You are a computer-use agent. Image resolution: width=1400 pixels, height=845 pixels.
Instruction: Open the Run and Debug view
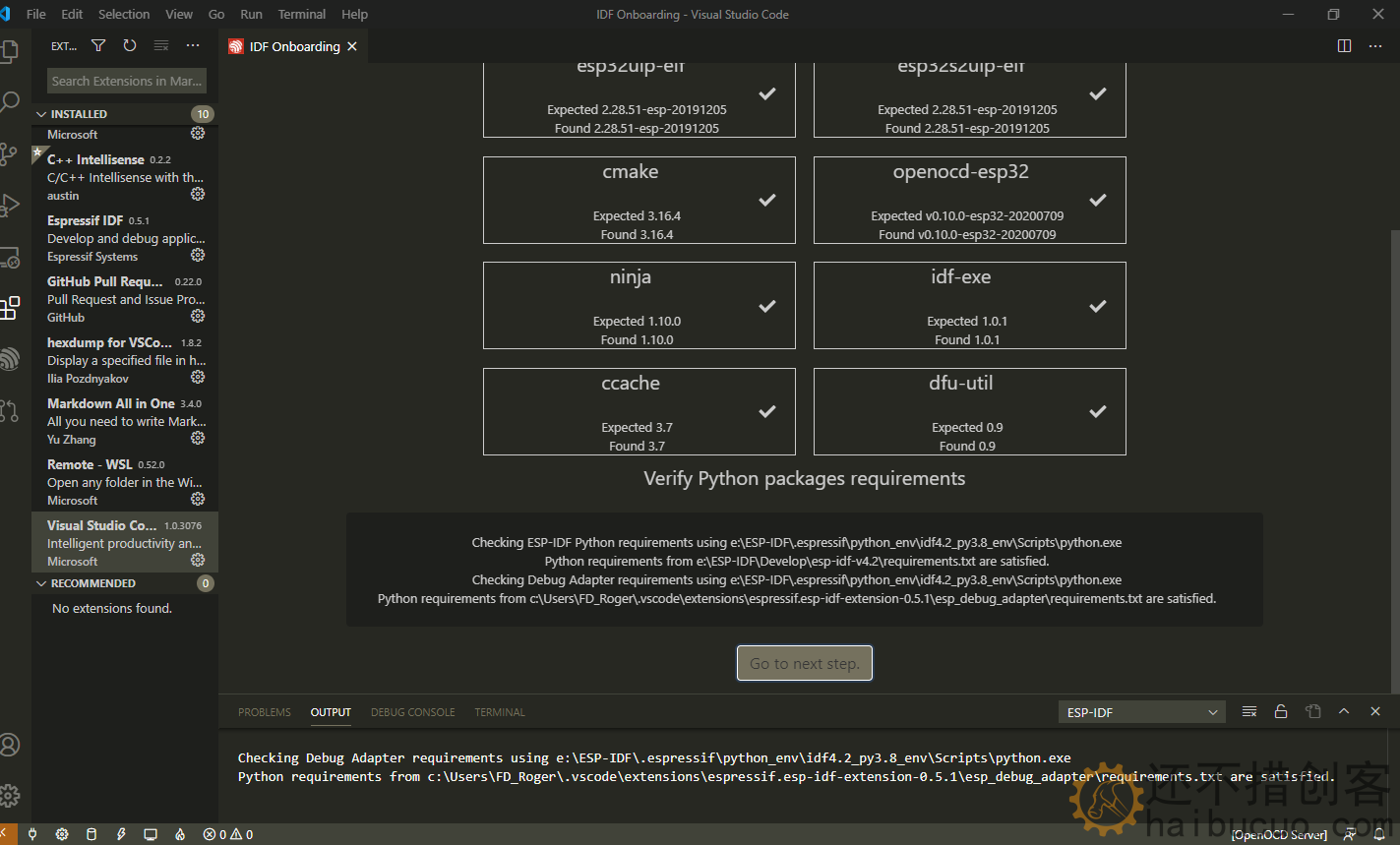pyautogui.click(x=9, y=206)
